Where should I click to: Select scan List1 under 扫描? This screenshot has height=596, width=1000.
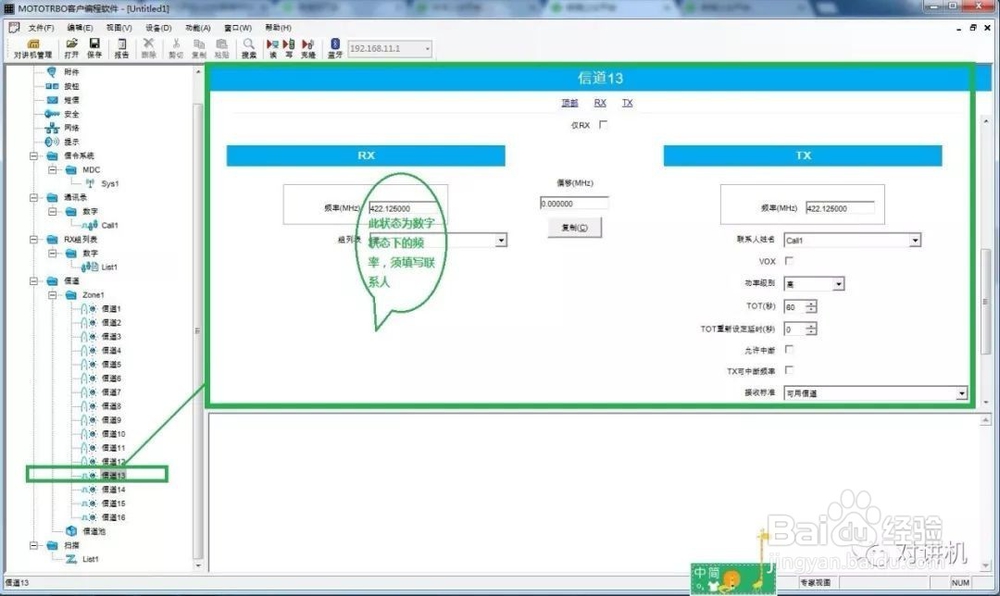point(91,559)
